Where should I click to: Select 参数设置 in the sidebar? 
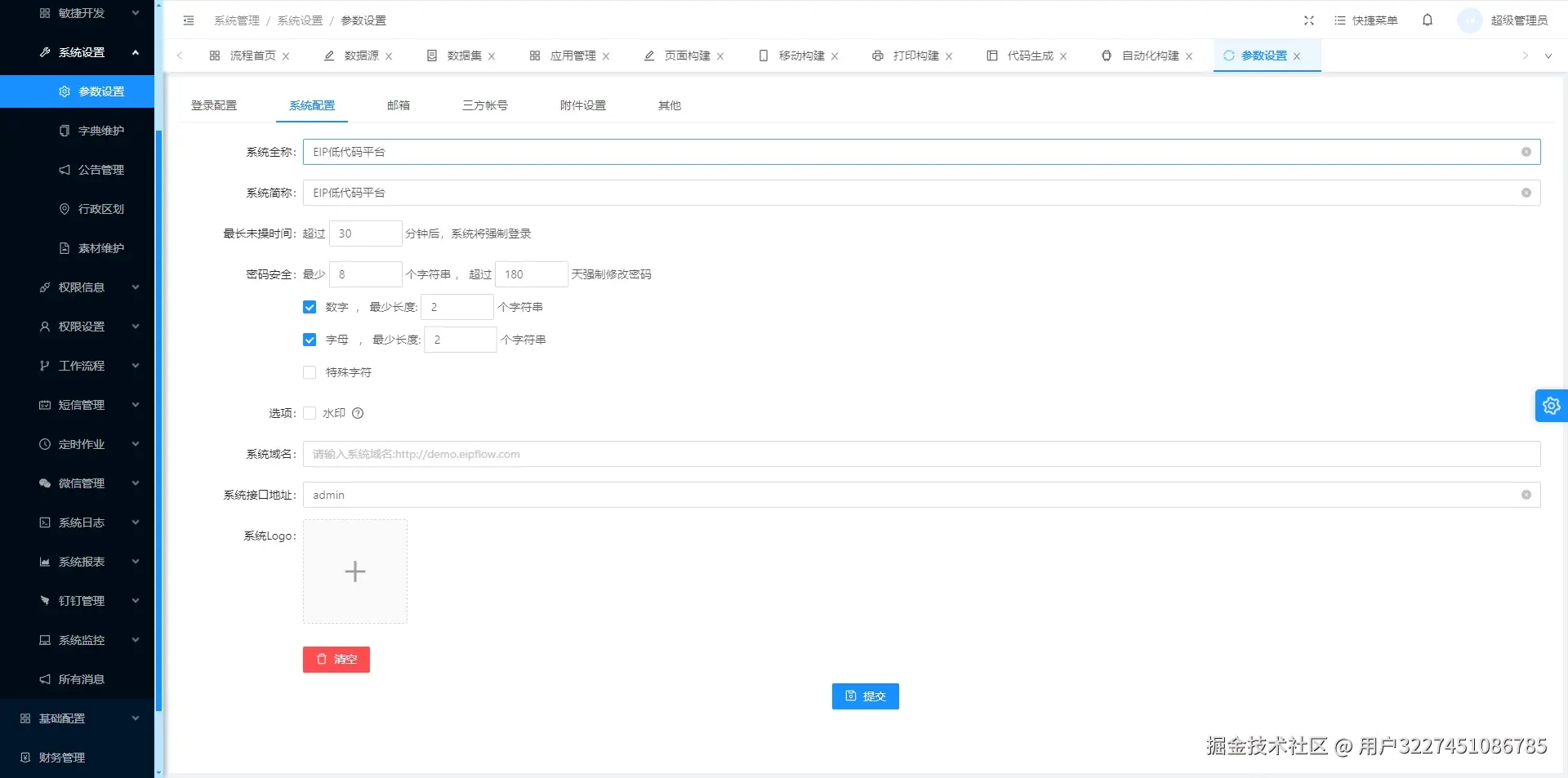coord(77,91)
